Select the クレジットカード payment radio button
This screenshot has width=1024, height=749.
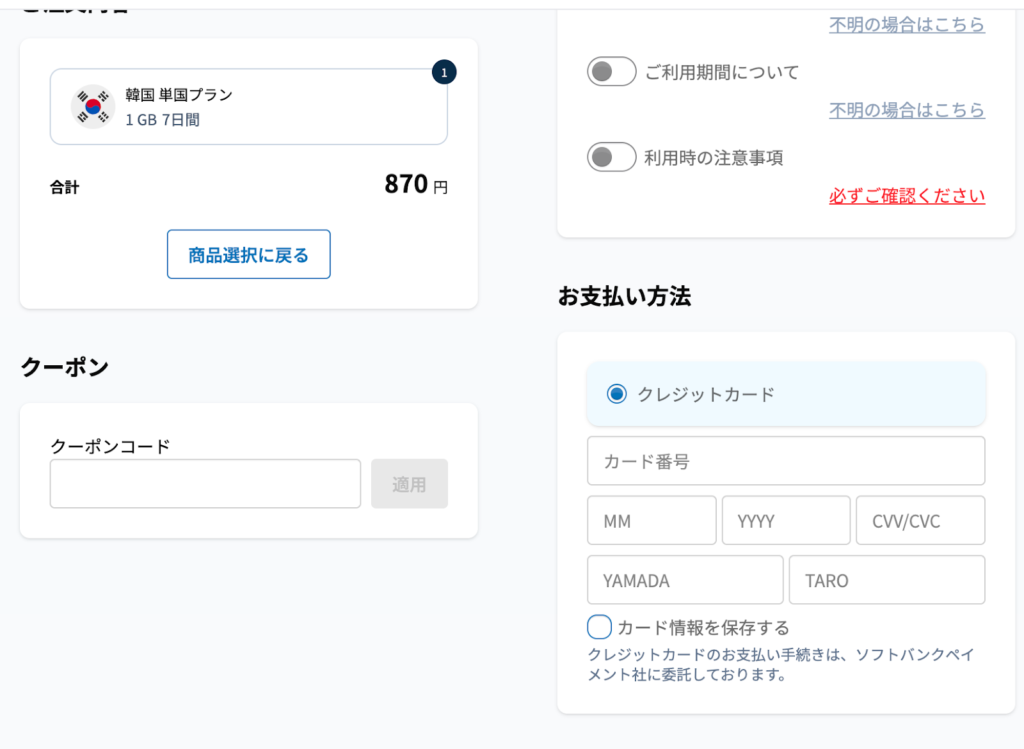pos(617,394)
